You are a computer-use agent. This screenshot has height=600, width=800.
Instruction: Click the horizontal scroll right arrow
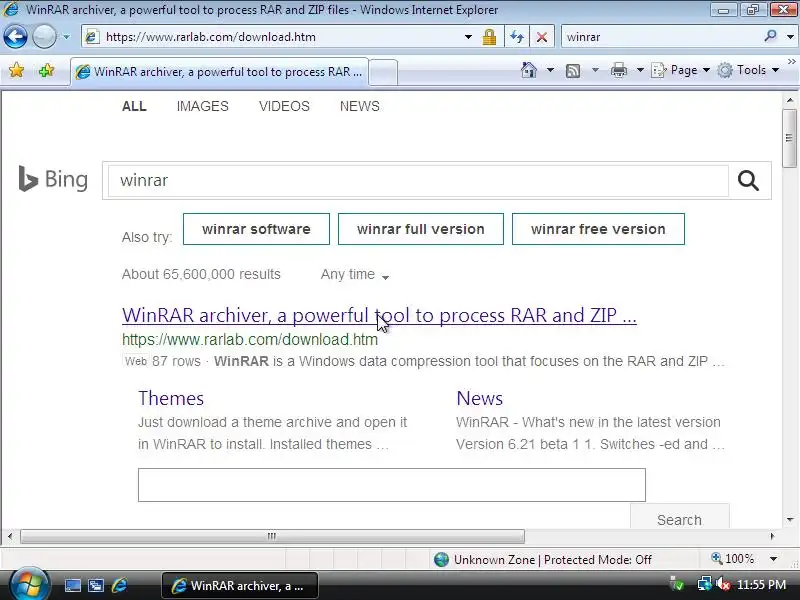[772, 536]
